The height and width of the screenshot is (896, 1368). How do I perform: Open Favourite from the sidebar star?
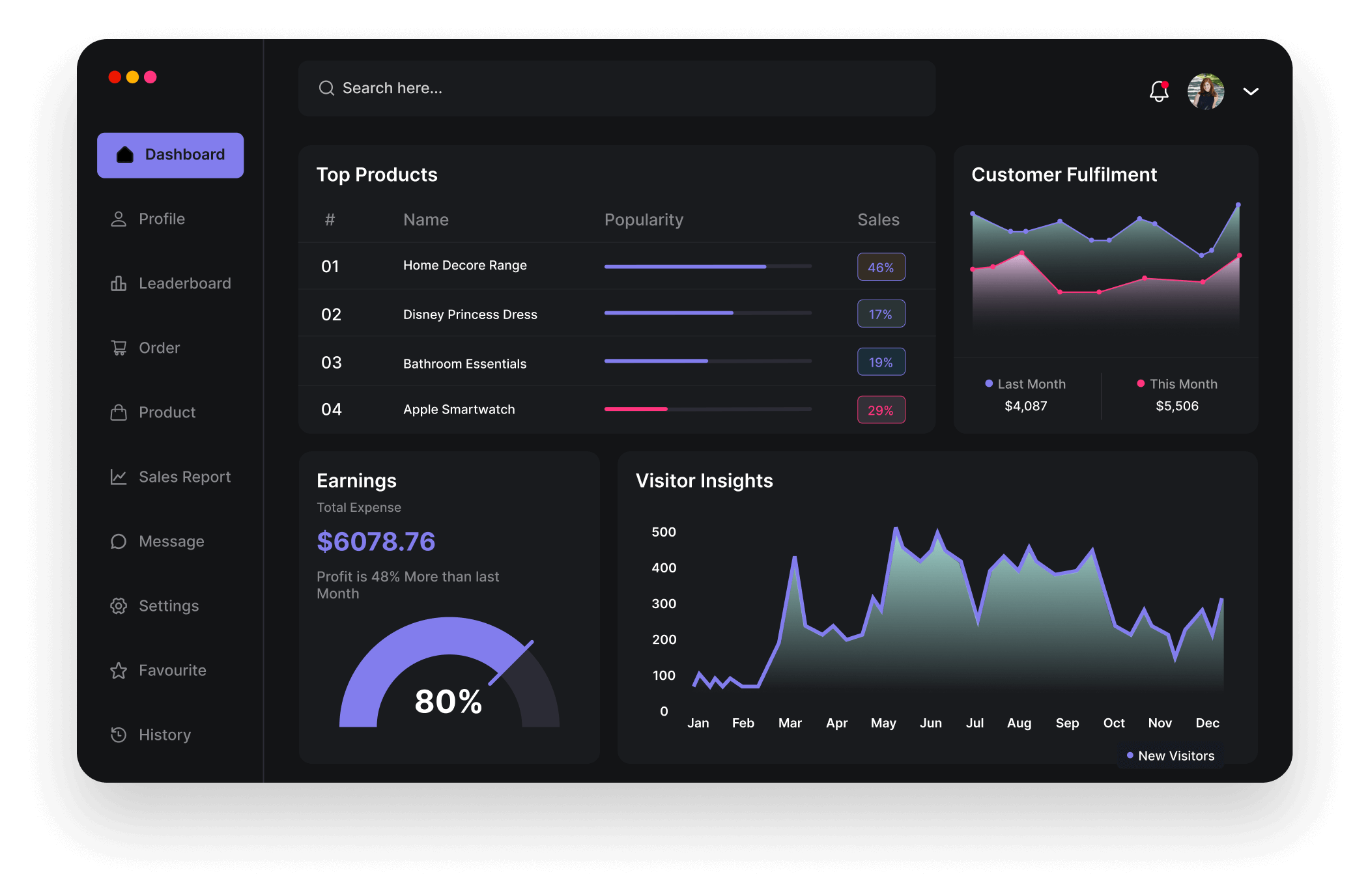118,670
